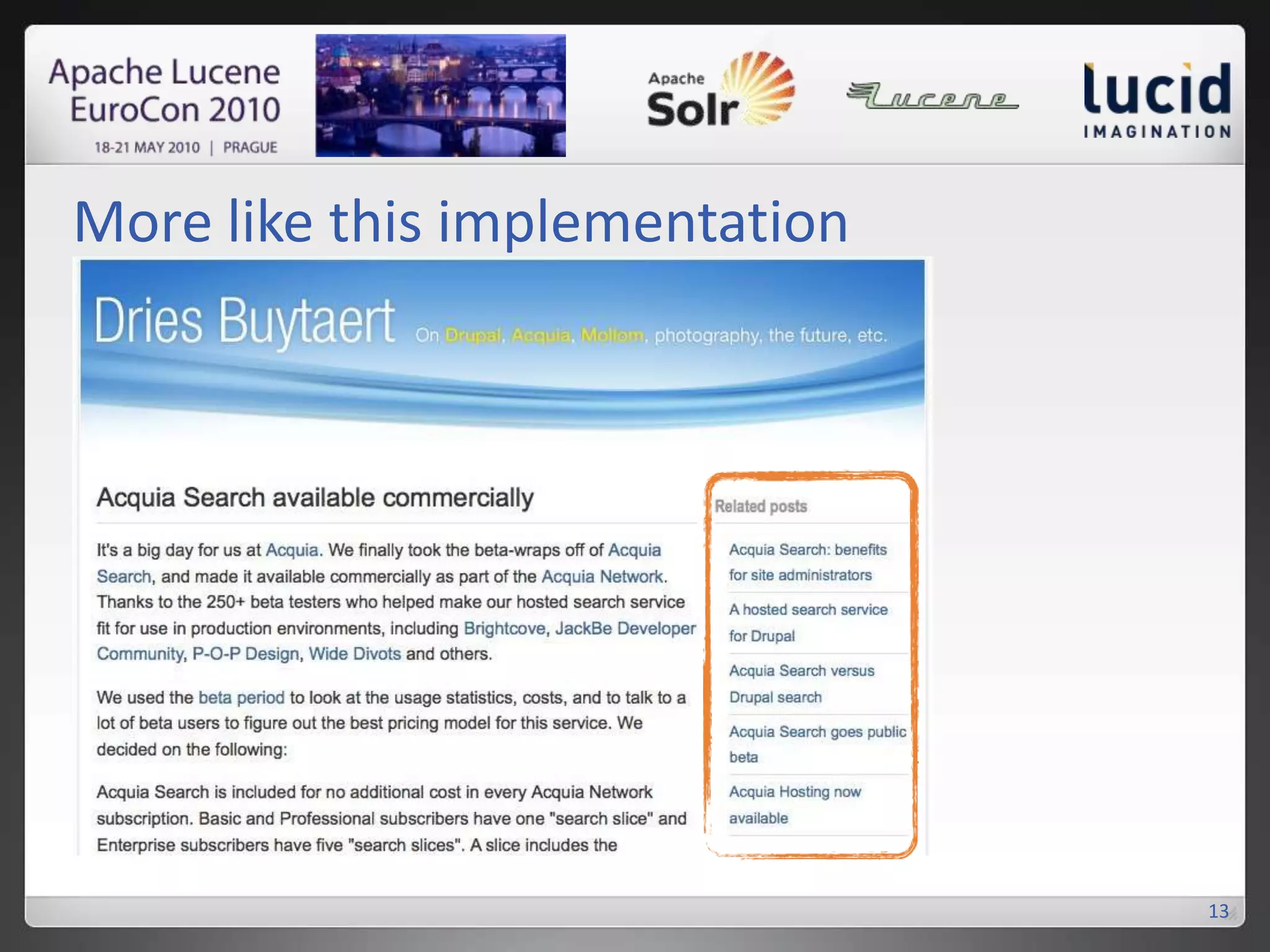Click the Apache Lucene EuroCon 2010 title
The image size is (1270, 952).
coord(165,90)
